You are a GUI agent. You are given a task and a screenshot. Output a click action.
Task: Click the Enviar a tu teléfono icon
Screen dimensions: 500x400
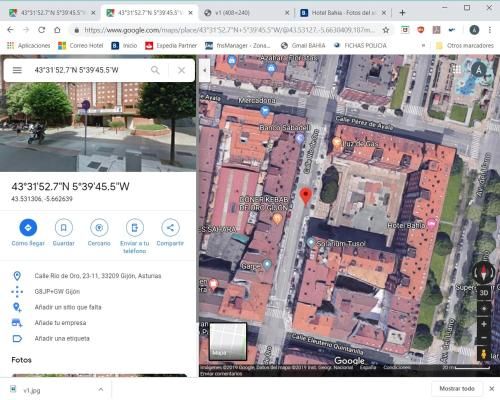135,227
